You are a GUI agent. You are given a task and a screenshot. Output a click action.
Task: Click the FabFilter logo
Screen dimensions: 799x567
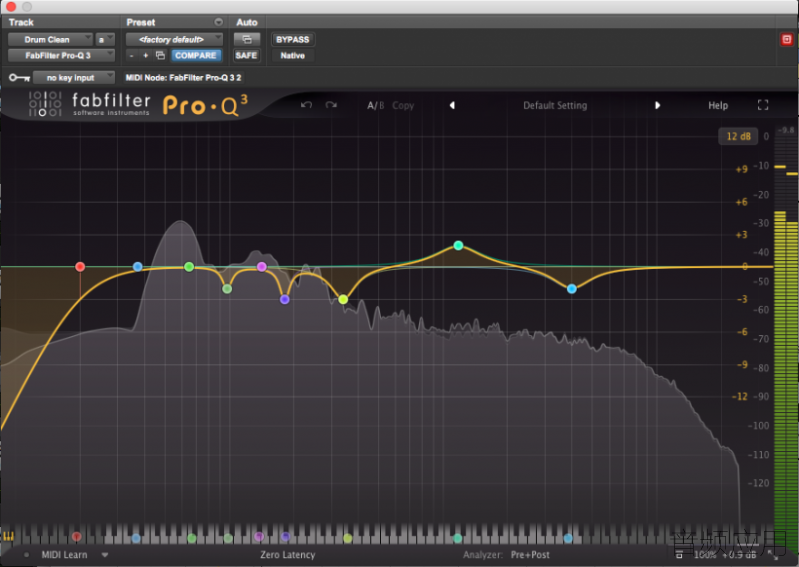click(45, 104)
